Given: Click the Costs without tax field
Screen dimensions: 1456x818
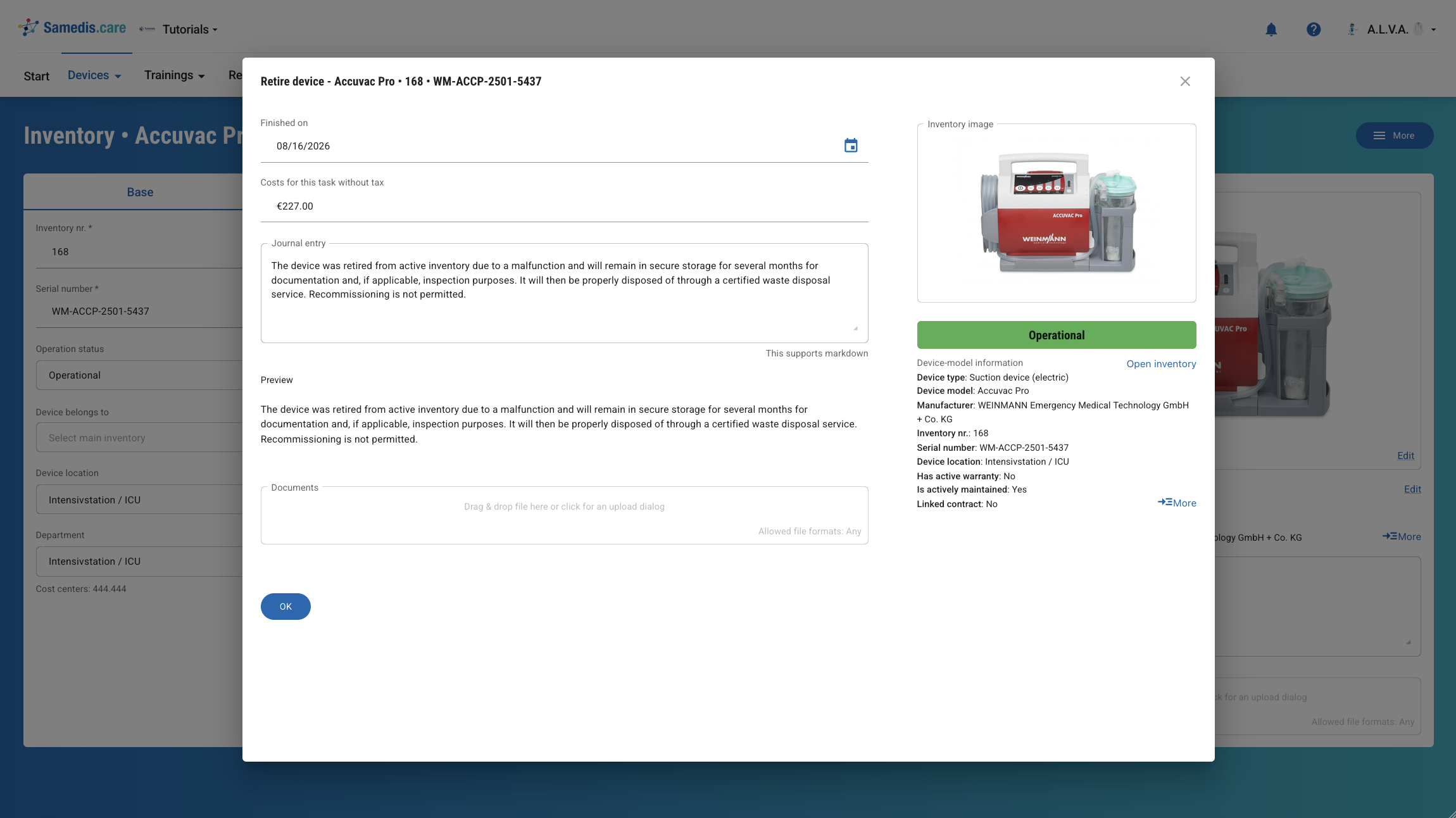Looking at the screenshot, I should click(564, 206).
